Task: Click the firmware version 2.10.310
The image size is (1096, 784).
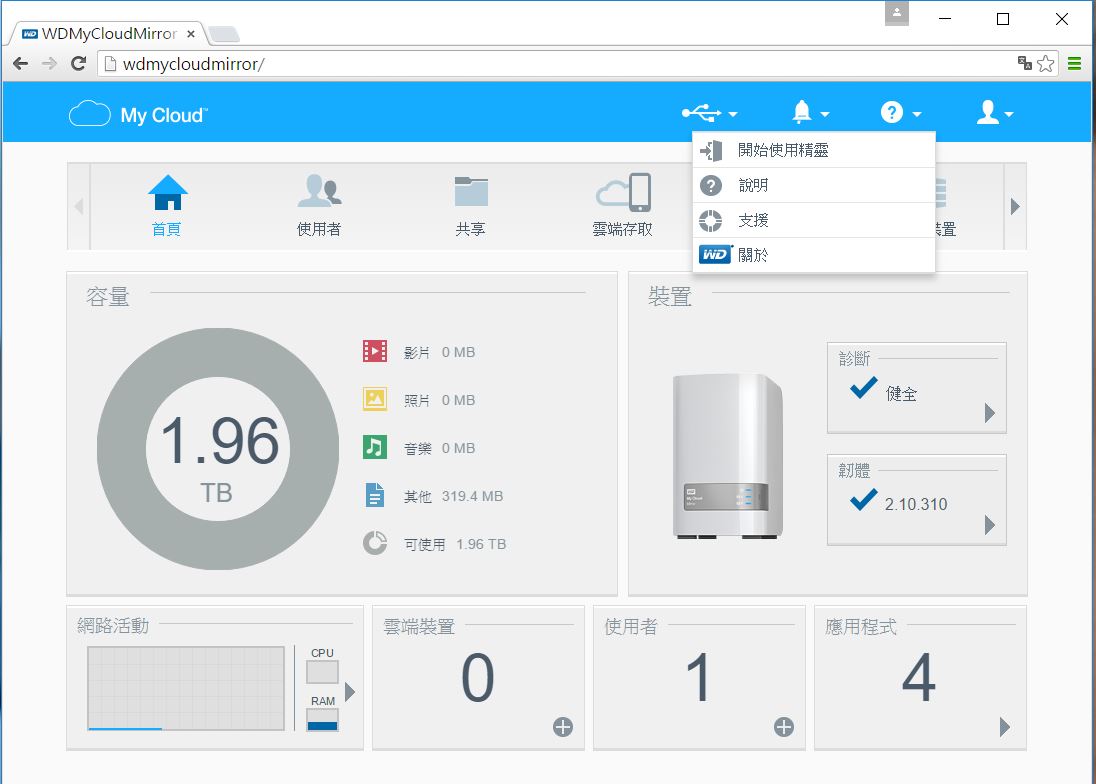Action: point(916,504)
